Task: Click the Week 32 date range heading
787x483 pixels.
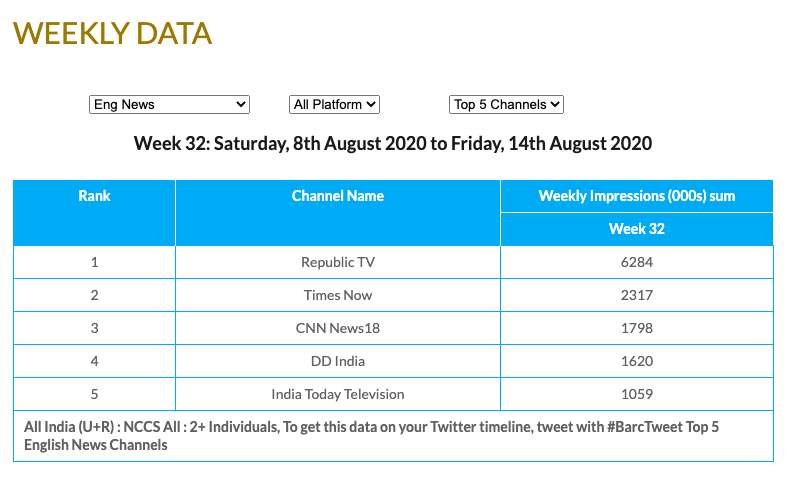Action: coord(393,144)
